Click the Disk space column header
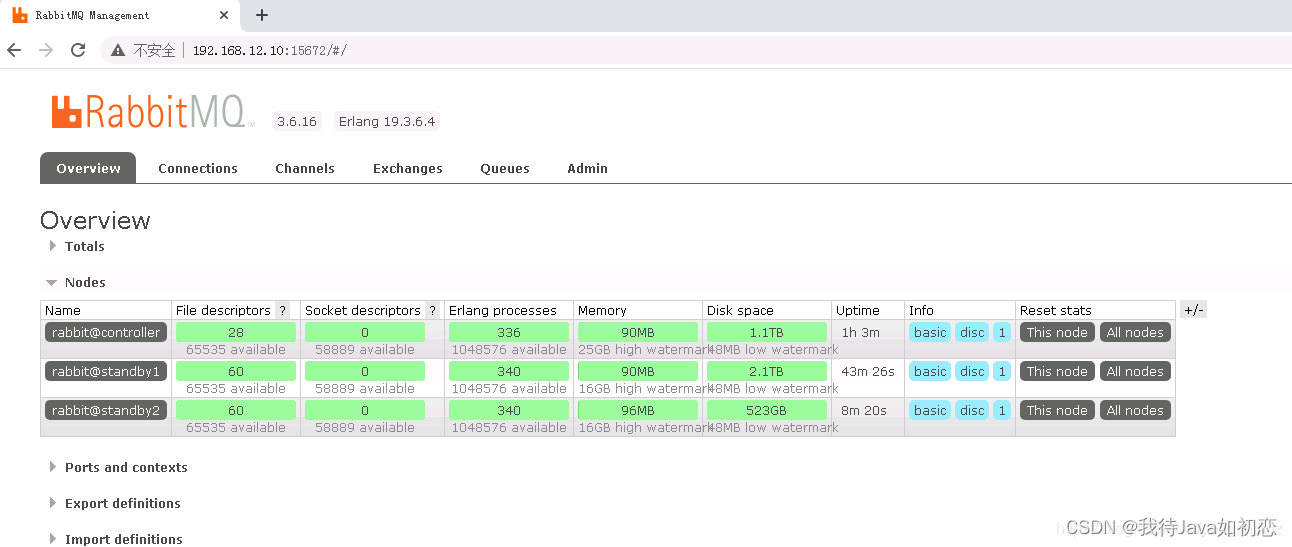Image resolution: width=1292 pixels, height=547 pixels. [740, 310]
